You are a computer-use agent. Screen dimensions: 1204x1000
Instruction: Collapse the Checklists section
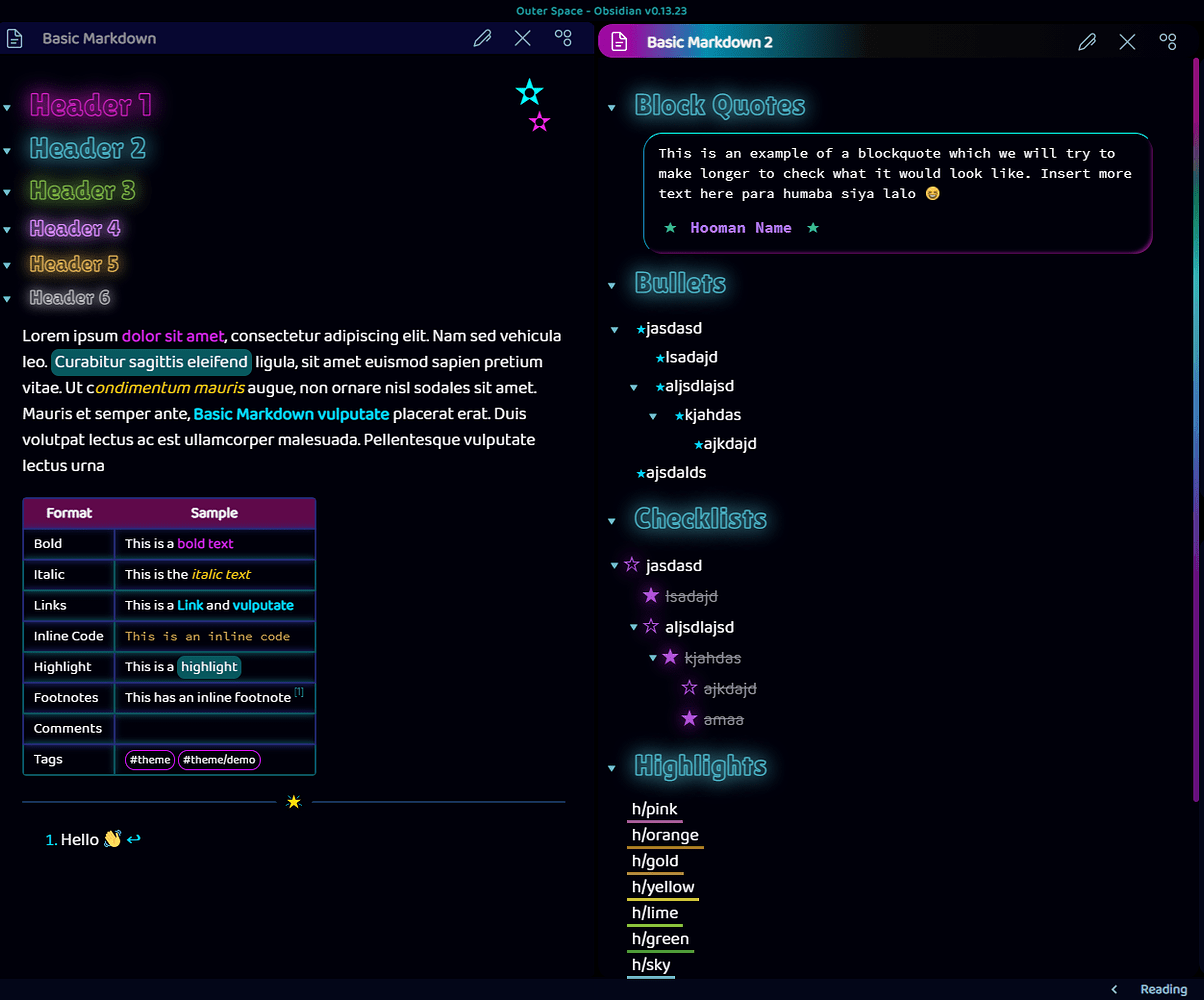click(611, 520)
